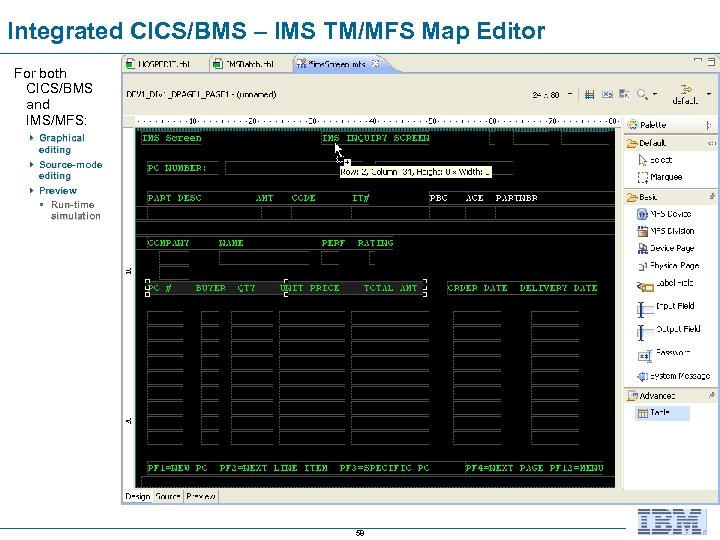Toggle the grid display toolbar icon
The image size is (720, 540).
[589, 95]
